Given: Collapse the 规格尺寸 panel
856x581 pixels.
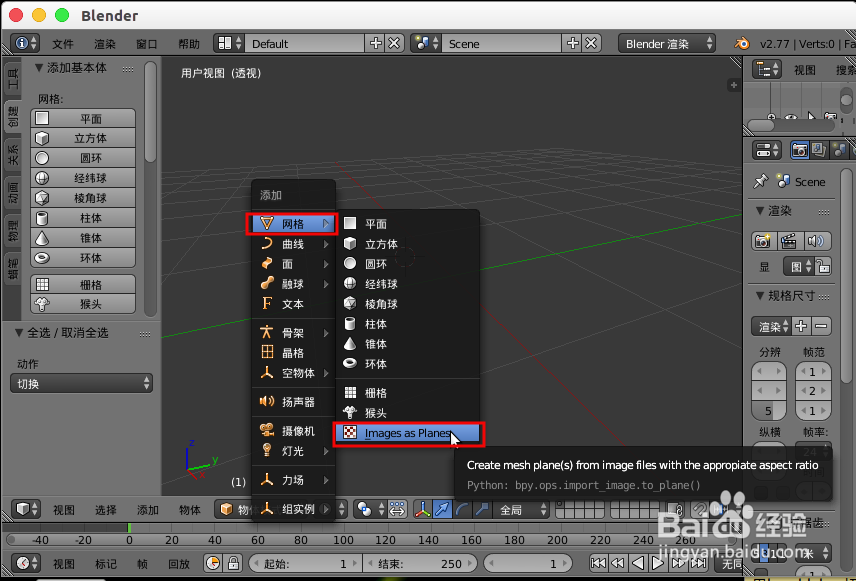Looking at the screenshot, I should tap(760, 295).
